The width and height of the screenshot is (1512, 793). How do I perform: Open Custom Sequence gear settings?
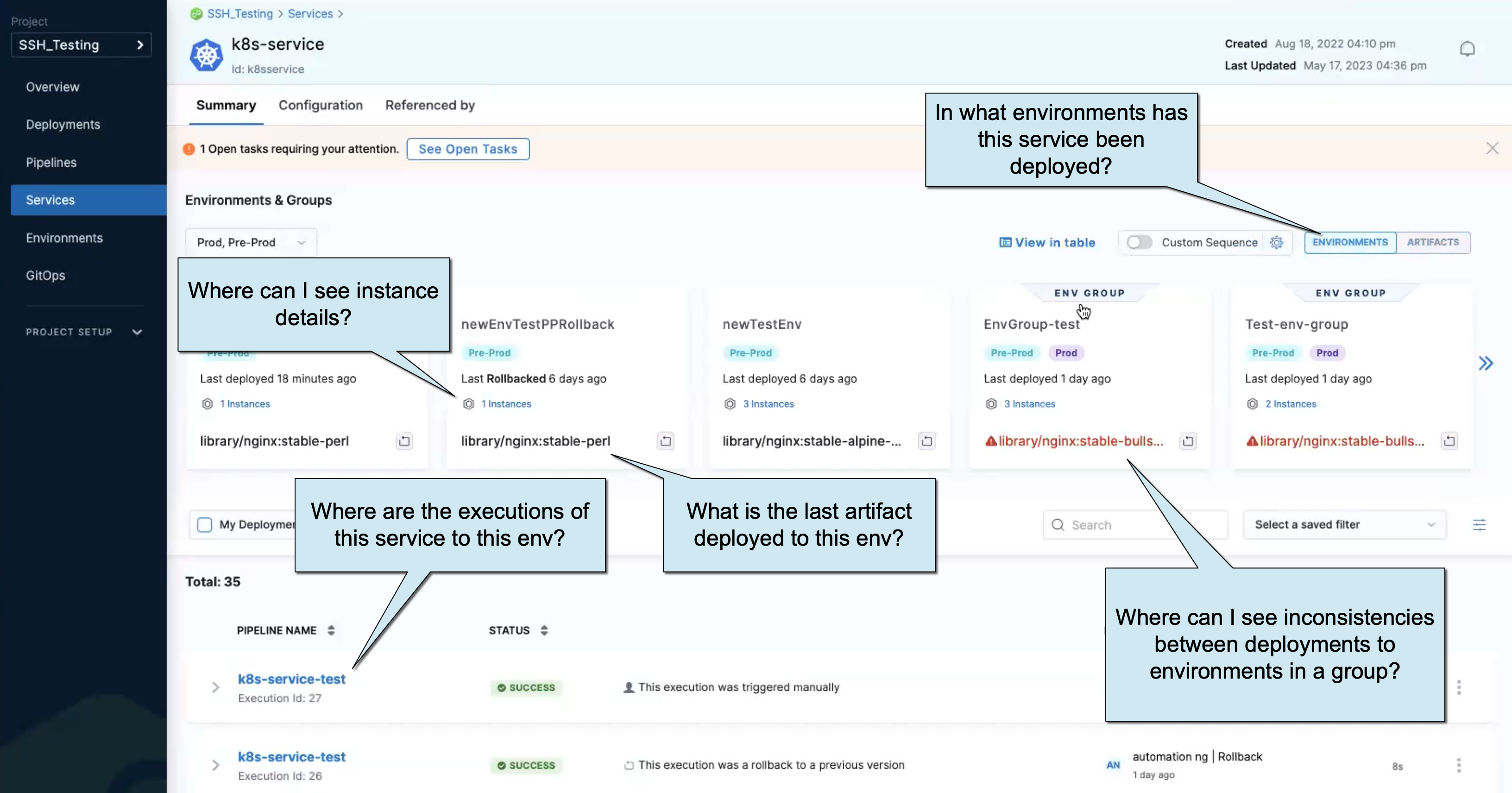pos(1276,242)
